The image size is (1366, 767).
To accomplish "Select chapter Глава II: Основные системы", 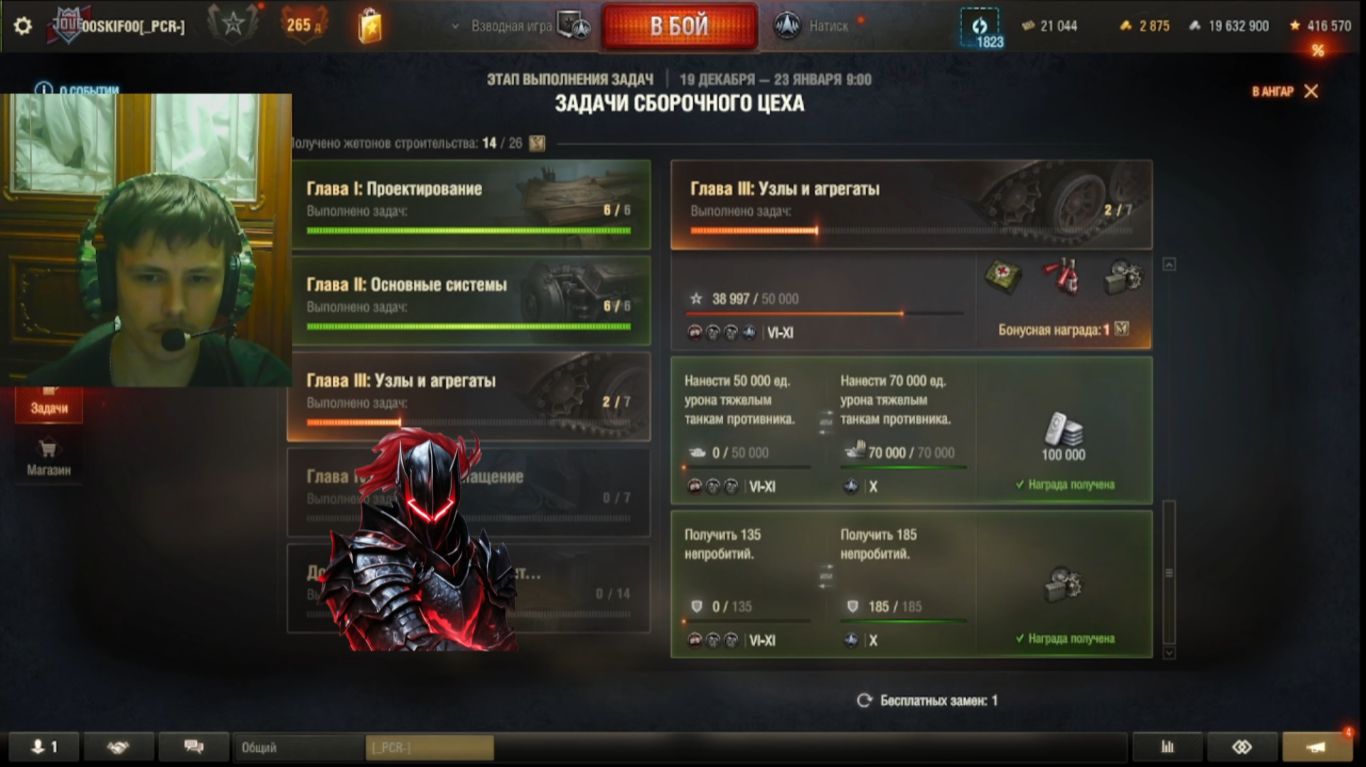I will [x=469, y=300].
